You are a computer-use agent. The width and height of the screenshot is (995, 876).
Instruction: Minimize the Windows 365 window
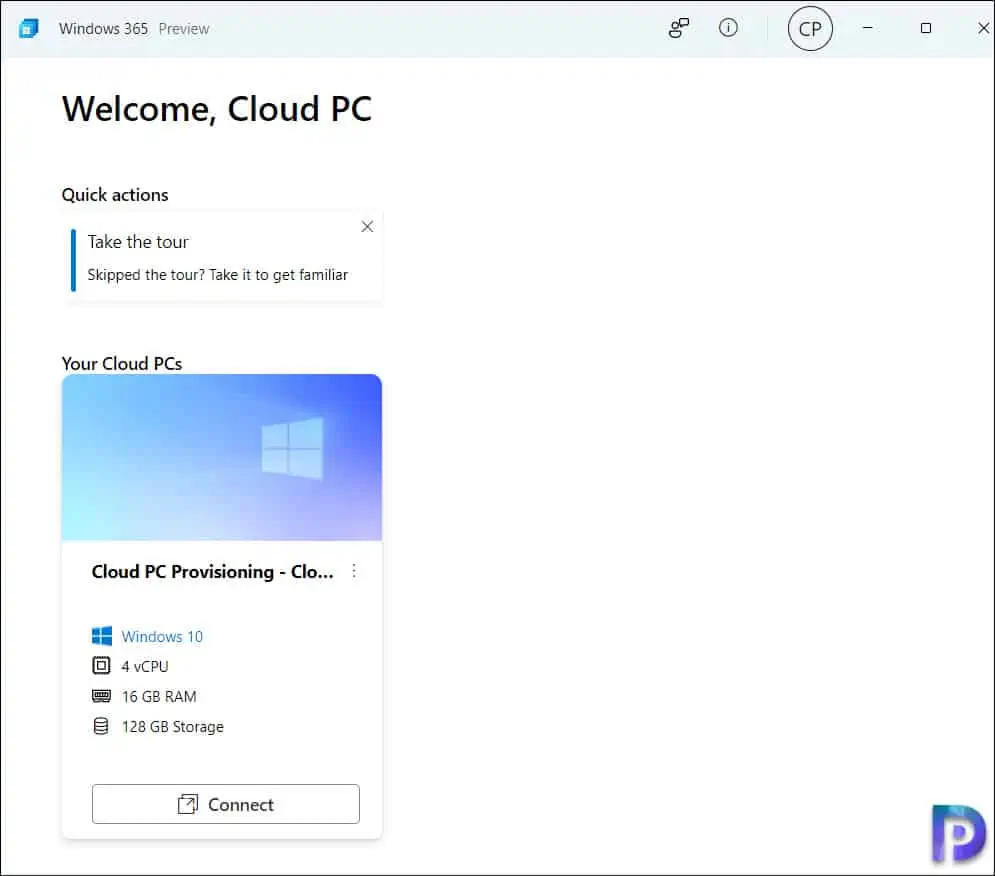[867, 28]
